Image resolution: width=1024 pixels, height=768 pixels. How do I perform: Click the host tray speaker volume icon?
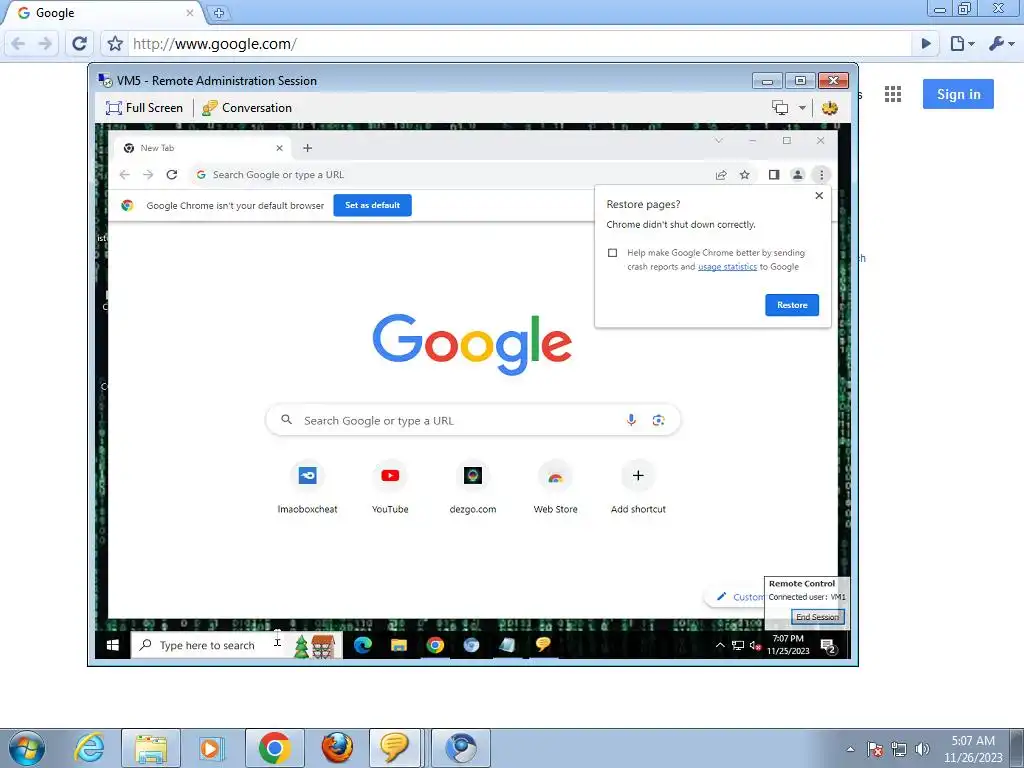[x=922, y=749]
